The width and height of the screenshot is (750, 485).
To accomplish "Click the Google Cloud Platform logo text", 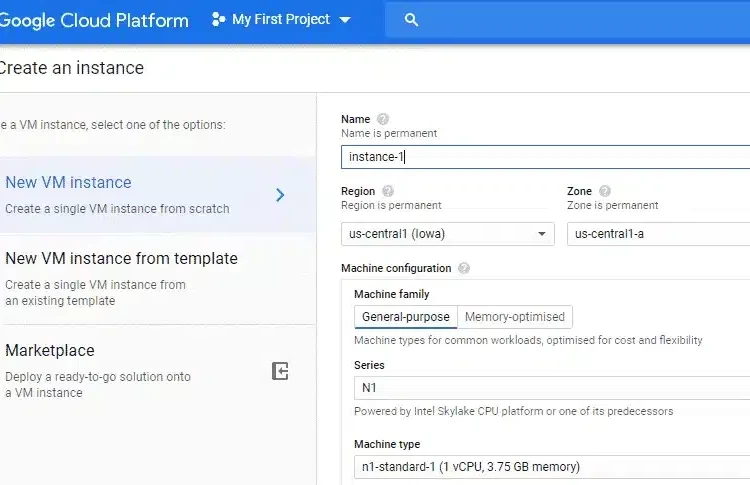I will [x=94, y=21].
